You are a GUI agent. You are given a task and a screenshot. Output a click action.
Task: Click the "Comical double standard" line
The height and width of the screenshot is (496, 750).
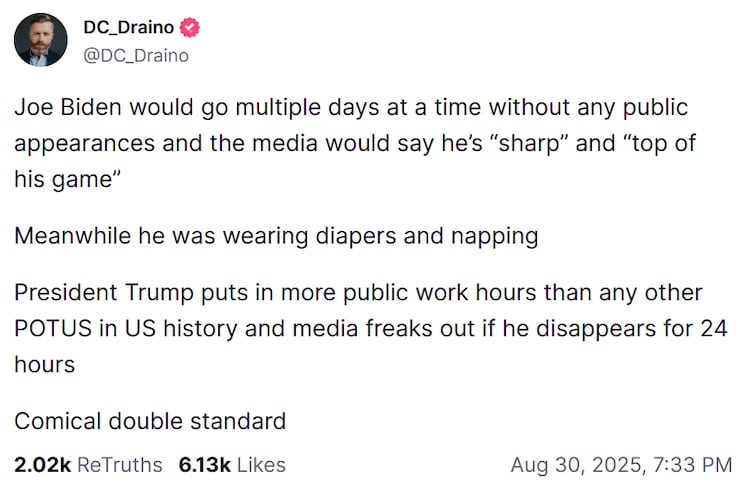[150, 421]
